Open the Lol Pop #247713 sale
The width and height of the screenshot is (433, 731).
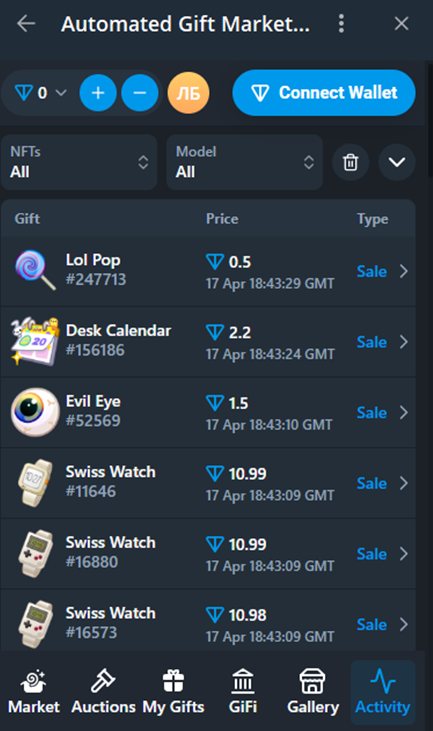208,271
